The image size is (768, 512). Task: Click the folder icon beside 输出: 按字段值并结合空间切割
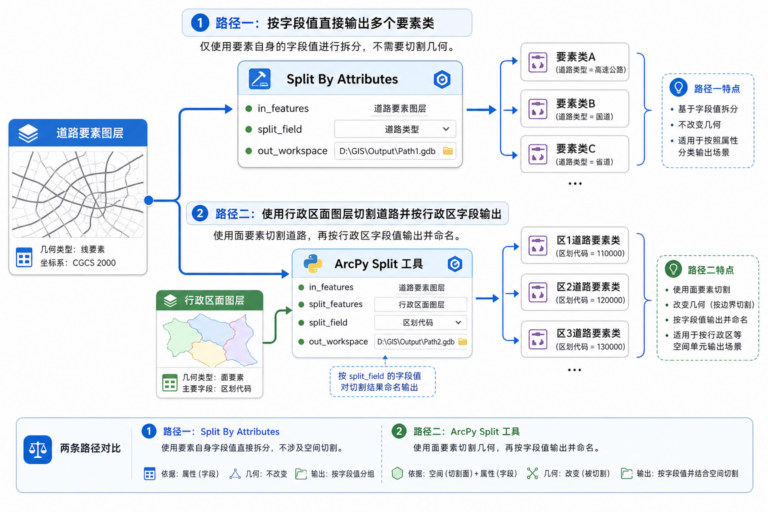pos(626,473)
